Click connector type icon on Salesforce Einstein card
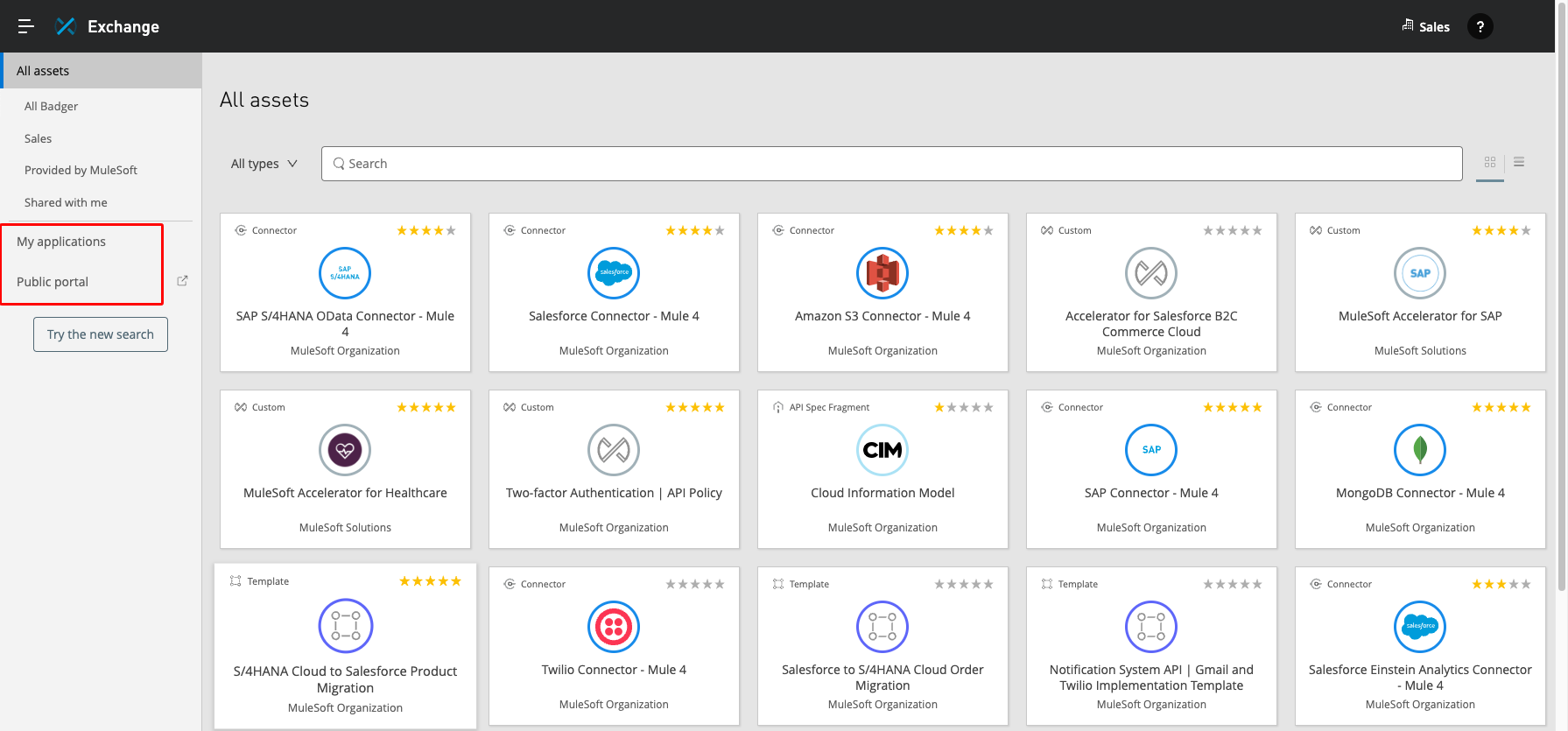This screenshot has height=731, width=1568. (x=1315, y=584)
